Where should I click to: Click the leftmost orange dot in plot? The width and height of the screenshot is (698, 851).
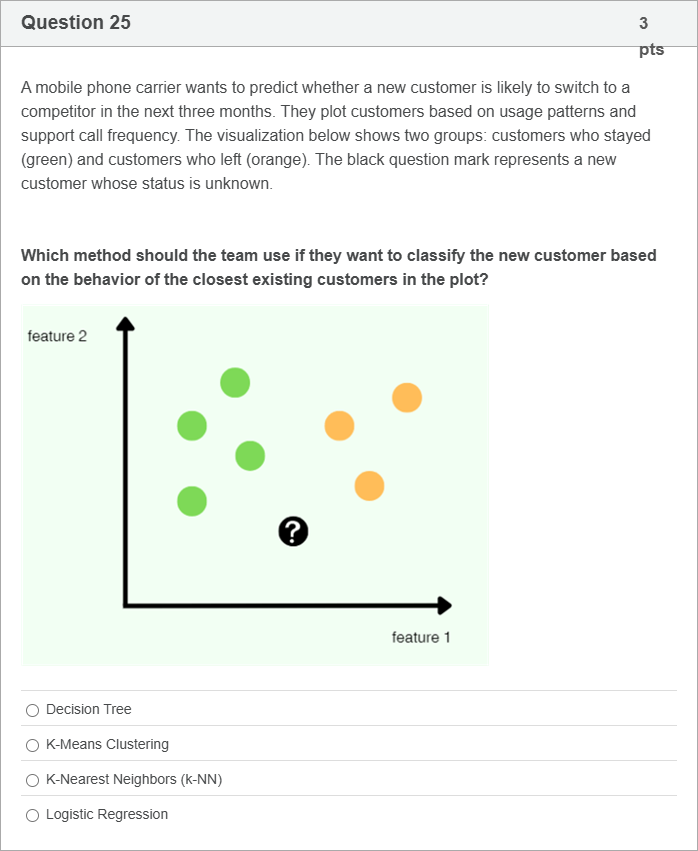339,425
